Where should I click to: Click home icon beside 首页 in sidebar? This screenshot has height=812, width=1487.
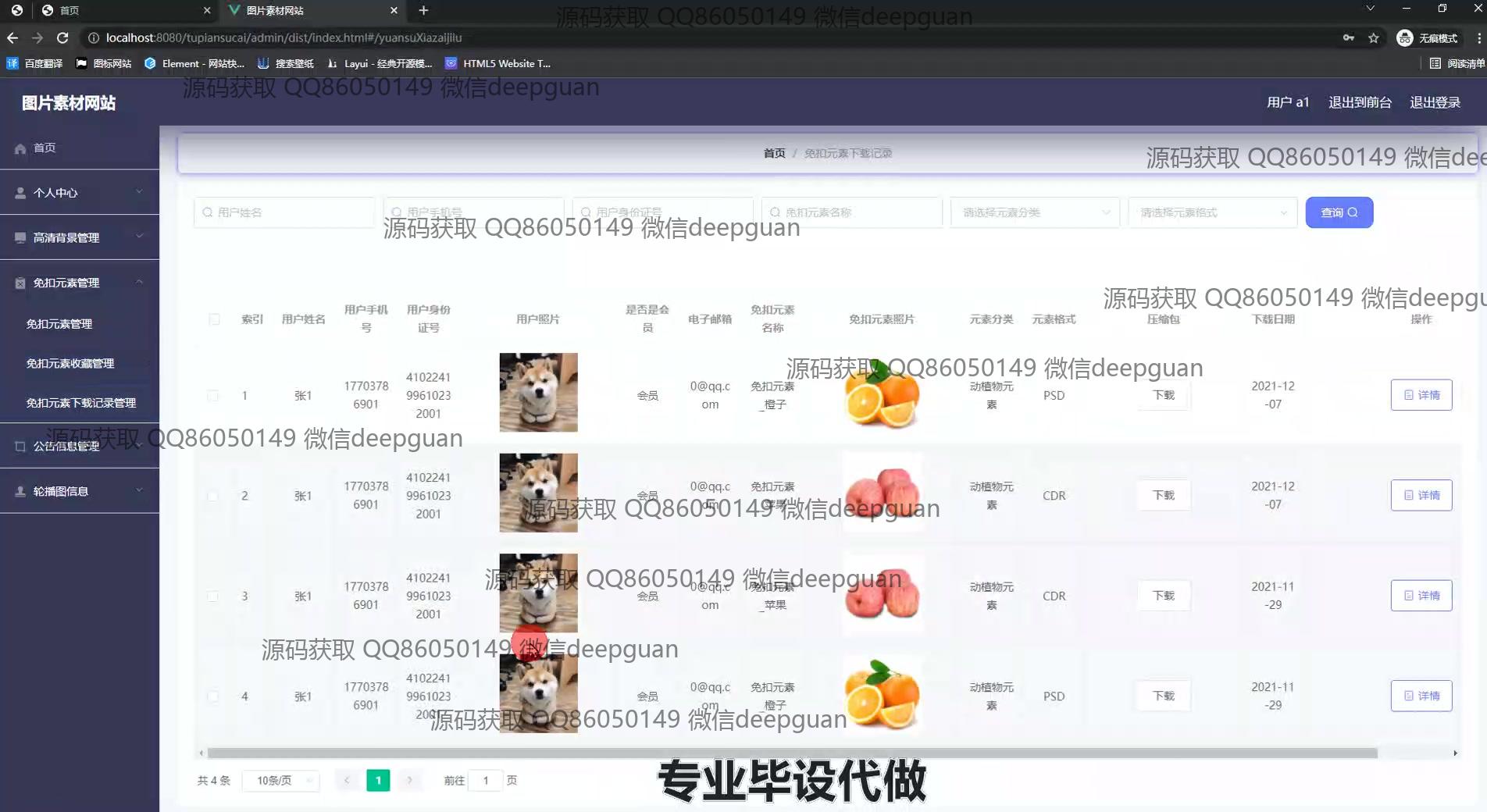20,148
